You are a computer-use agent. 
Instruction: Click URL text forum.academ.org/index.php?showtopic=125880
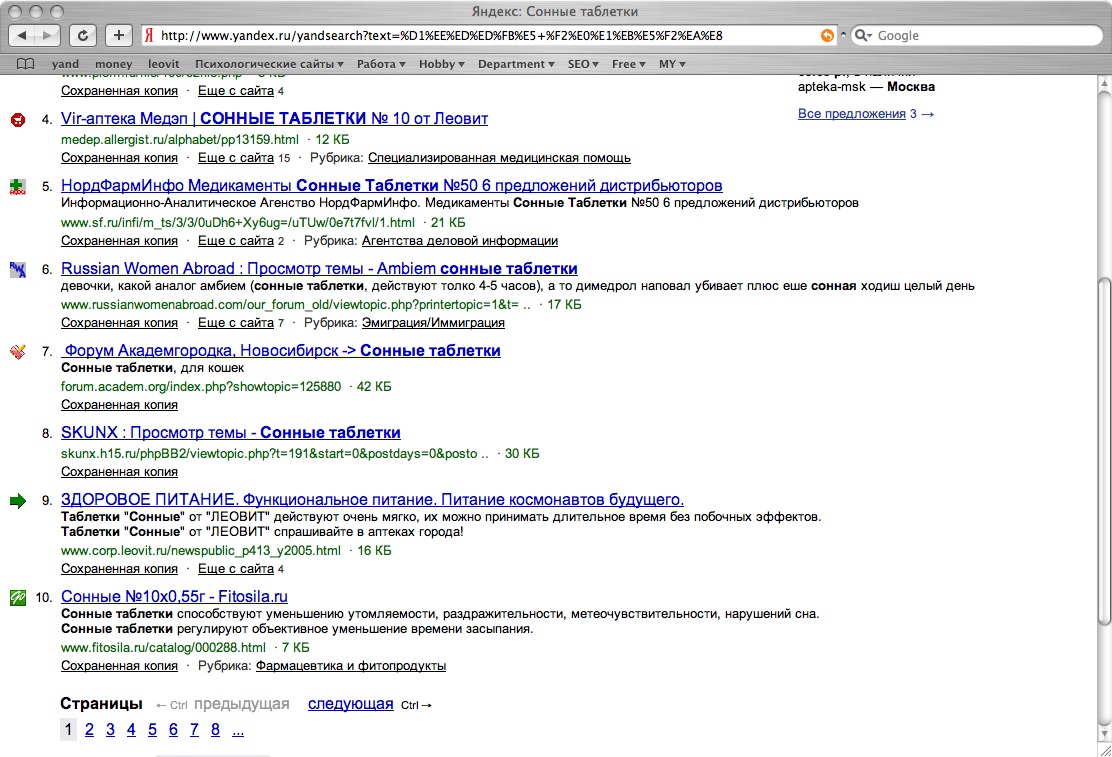[201, 387]
